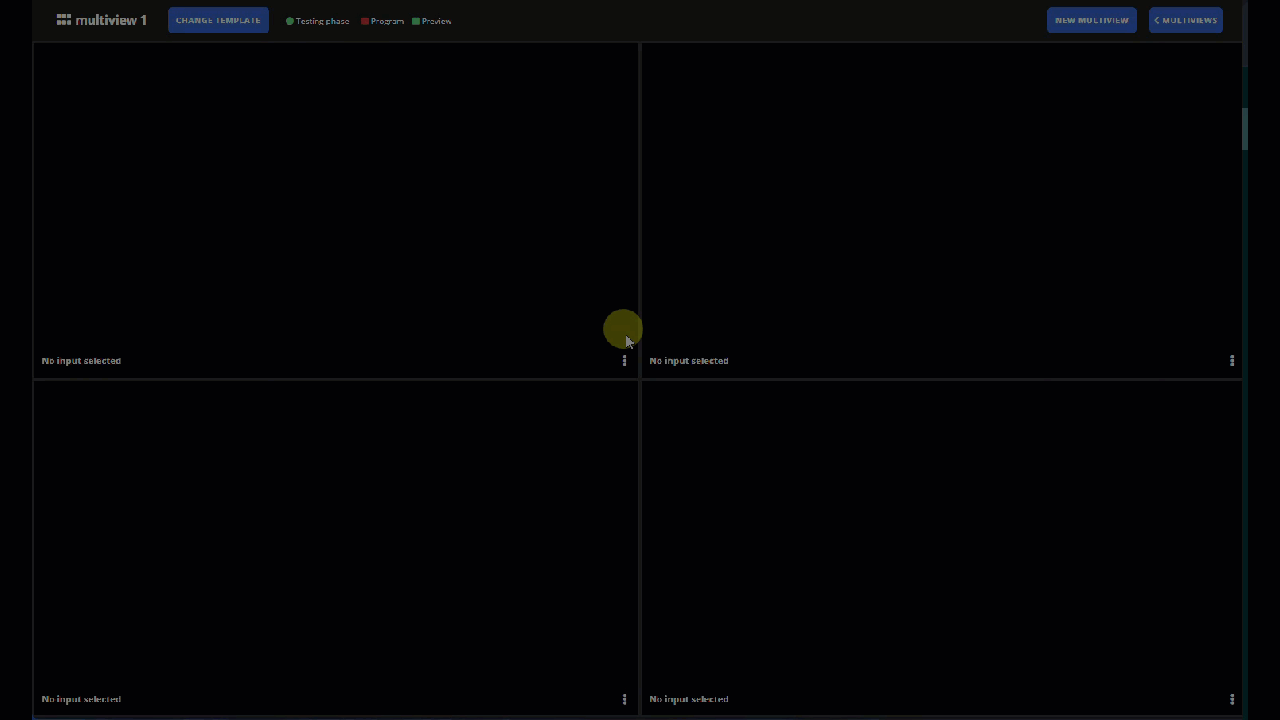The width and height of the screenshot is (1280, 720).
Task: Click the red Program legend square
Action: pyautogui.click(x=365, y=21)
